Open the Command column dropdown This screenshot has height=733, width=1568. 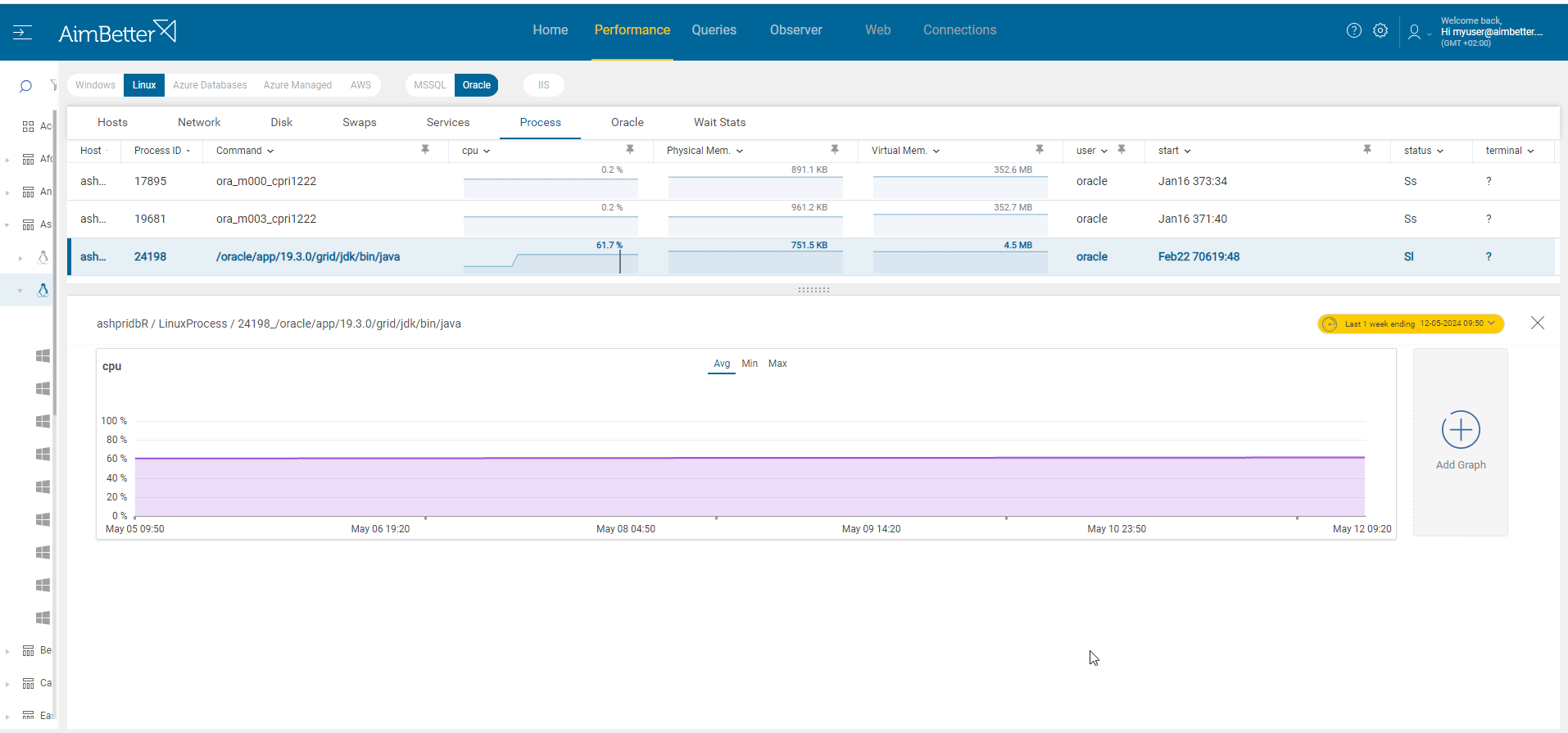(x=270, y=151)
